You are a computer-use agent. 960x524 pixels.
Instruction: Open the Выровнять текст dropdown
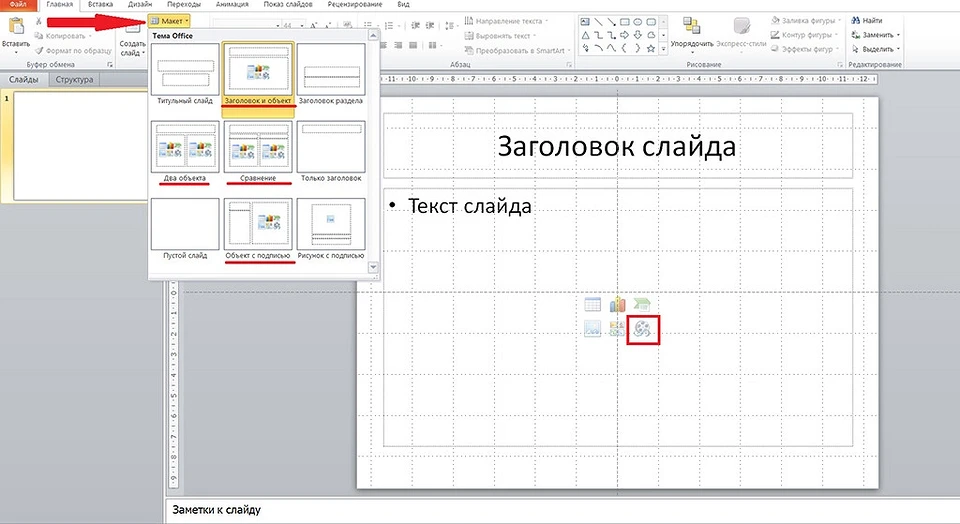pyautogui.click(x=500, y=36)
